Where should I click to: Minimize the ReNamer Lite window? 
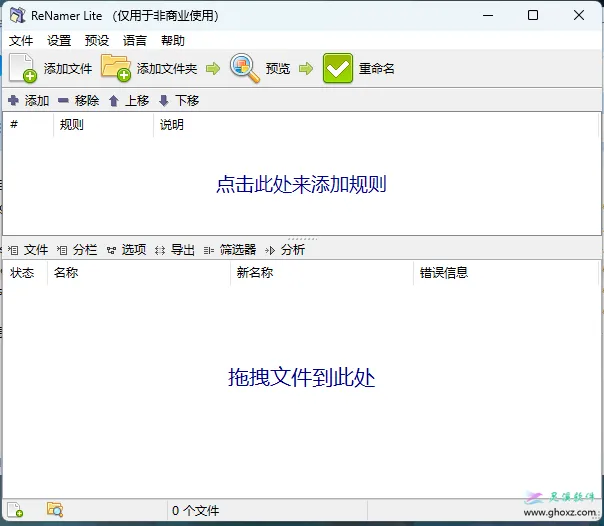click(x=488, y=15)
